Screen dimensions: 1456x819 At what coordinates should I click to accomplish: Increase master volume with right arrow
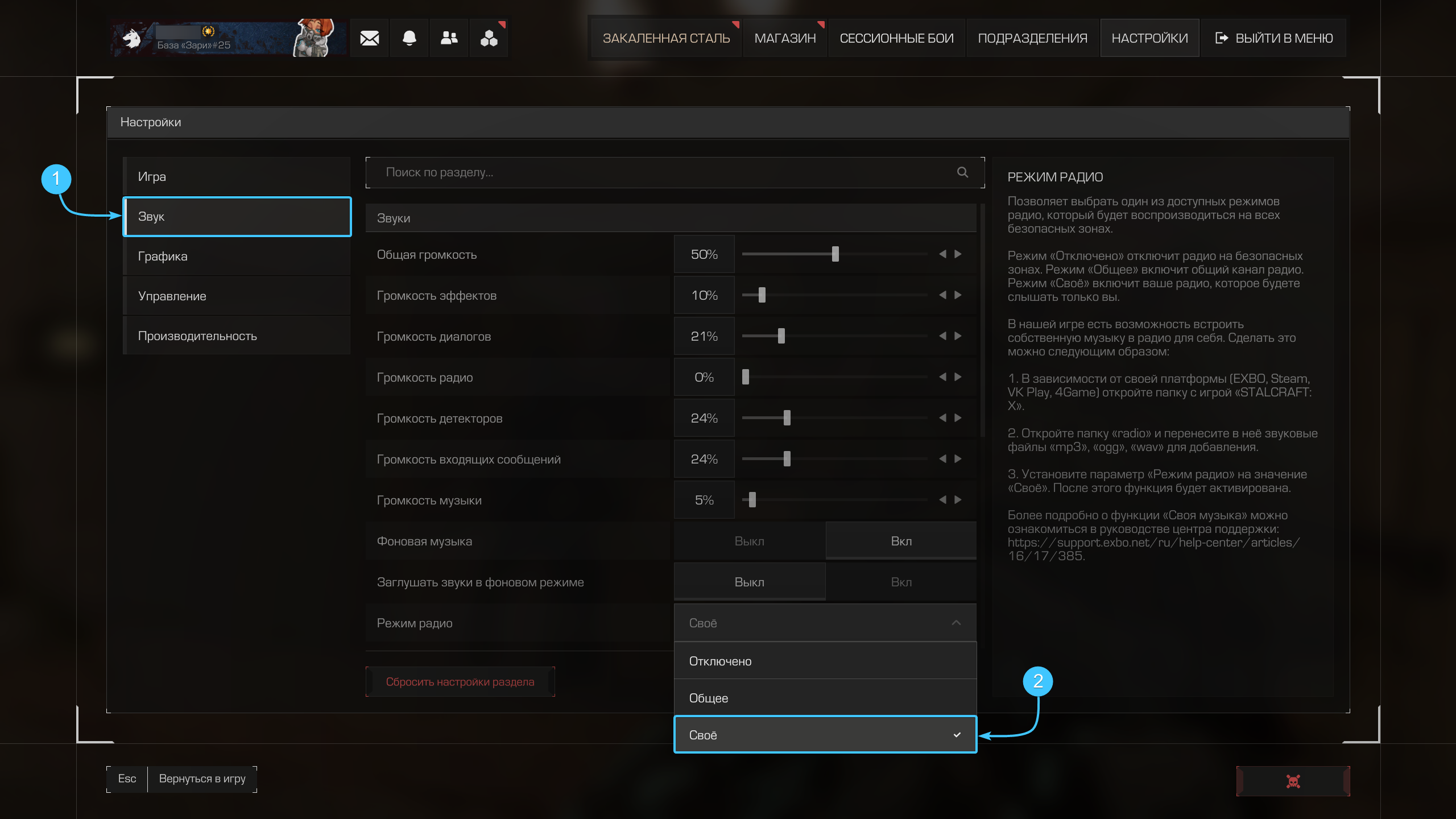point(958,254)
